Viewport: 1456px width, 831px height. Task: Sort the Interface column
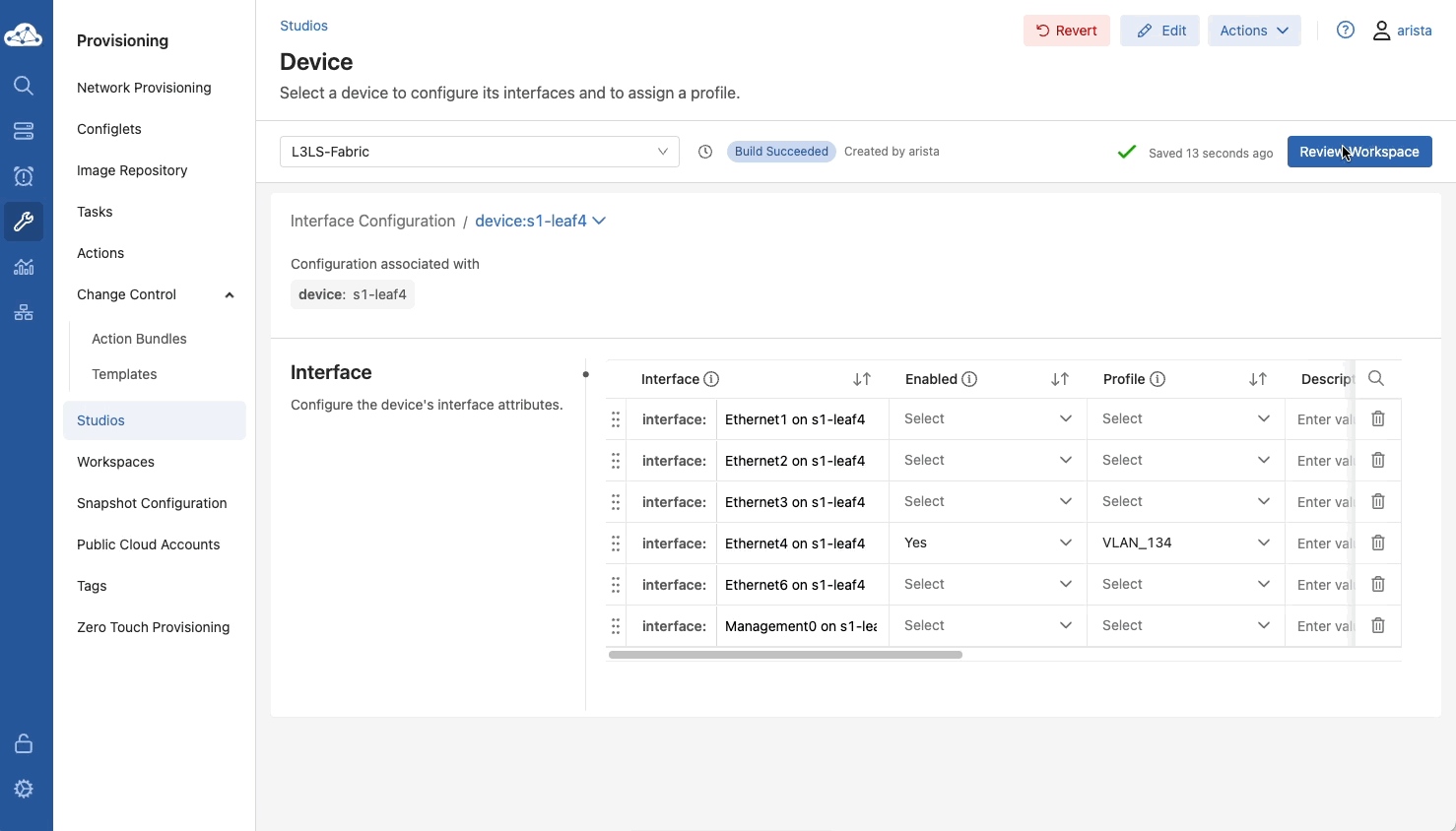click(862, 379)
